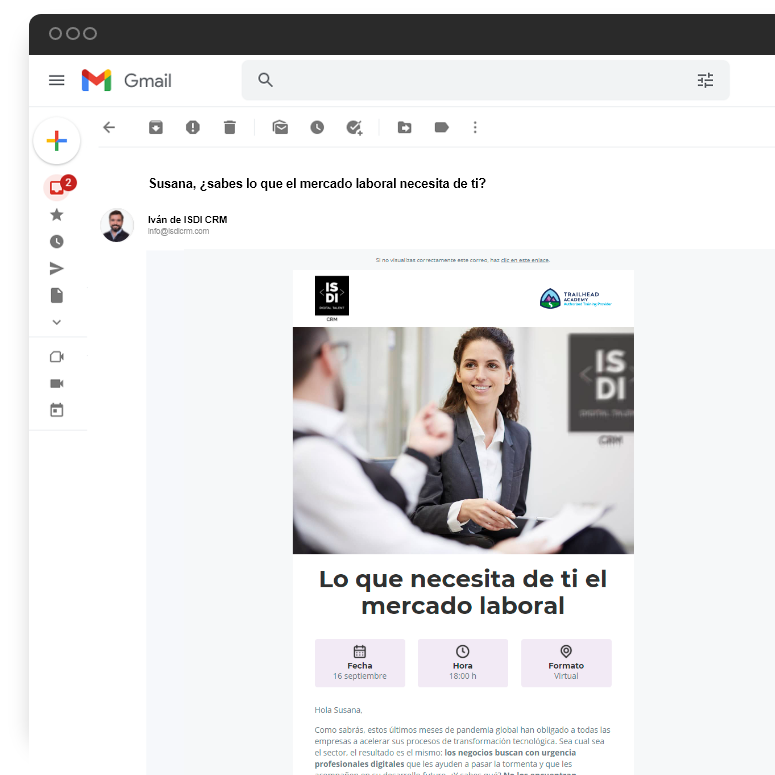Apply a label to the email
Image resolution: width=775 pixels, height=775 pixels.
[441, 128]
